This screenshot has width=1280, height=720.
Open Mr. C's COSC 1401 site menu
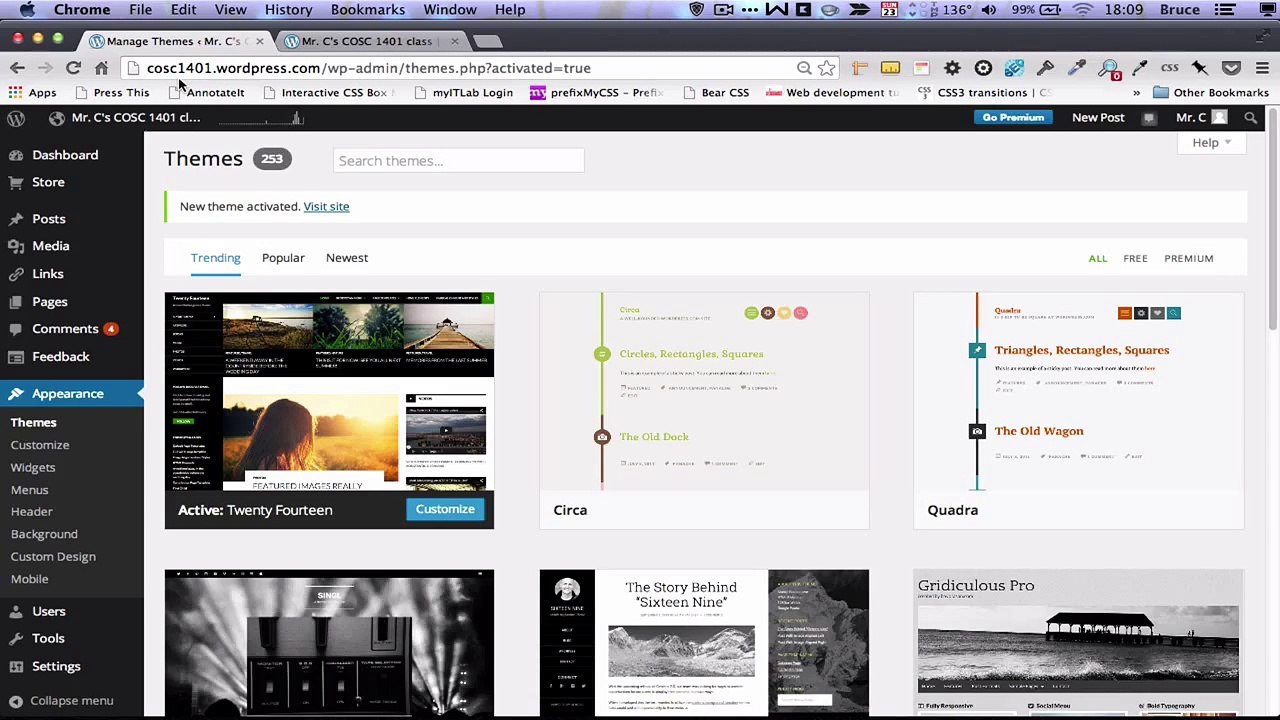click(125, 117)
